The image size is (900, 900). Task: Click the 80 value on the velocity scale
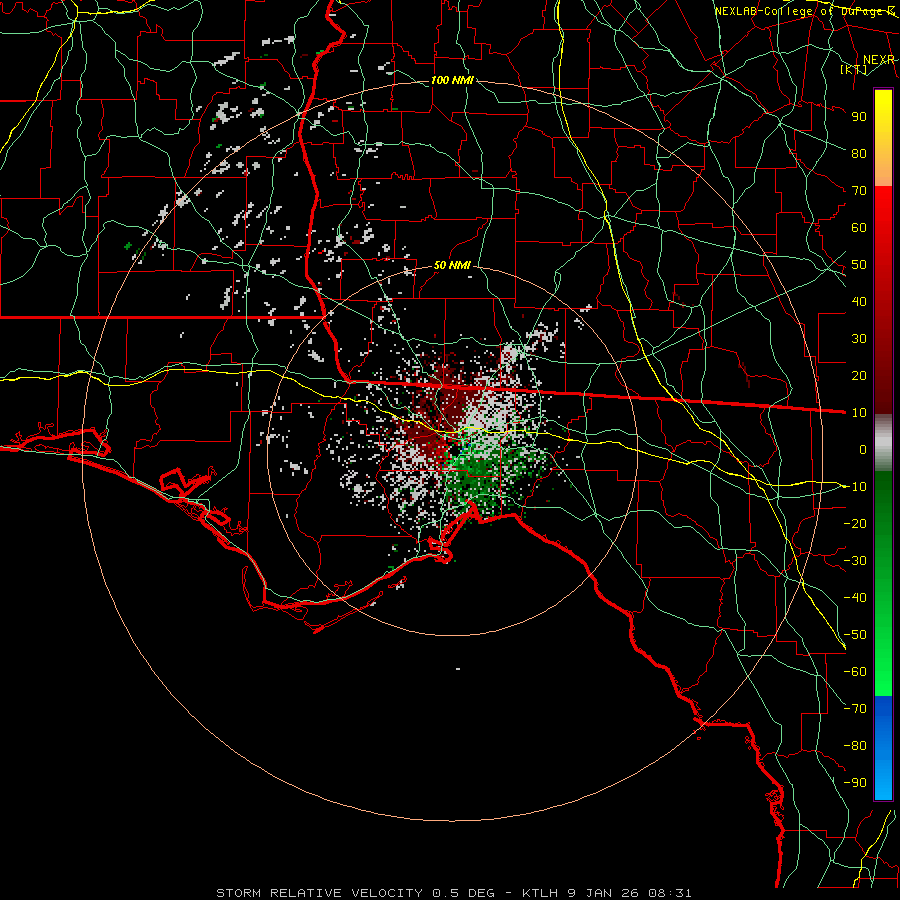pos(859,153)
